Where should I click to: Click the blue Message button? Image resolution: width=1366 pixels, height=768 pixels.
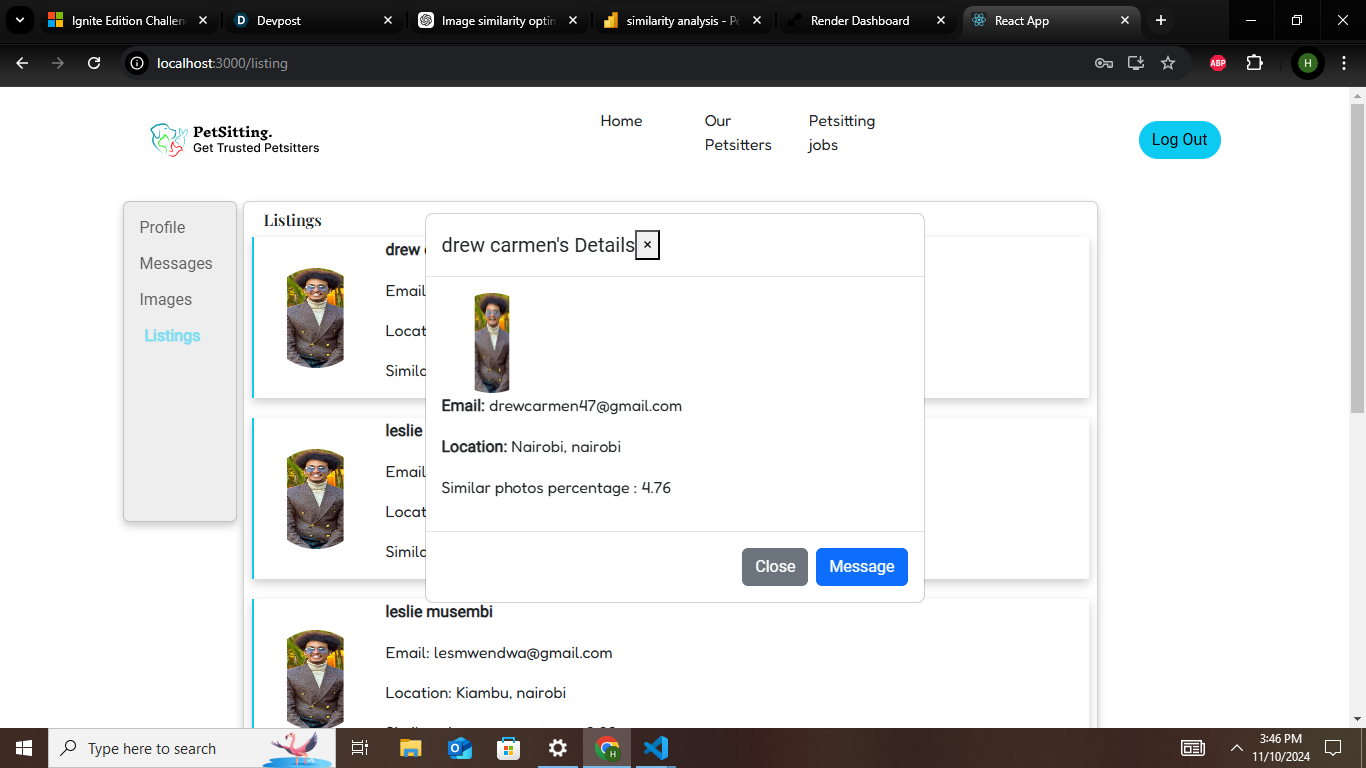[862, 567]
